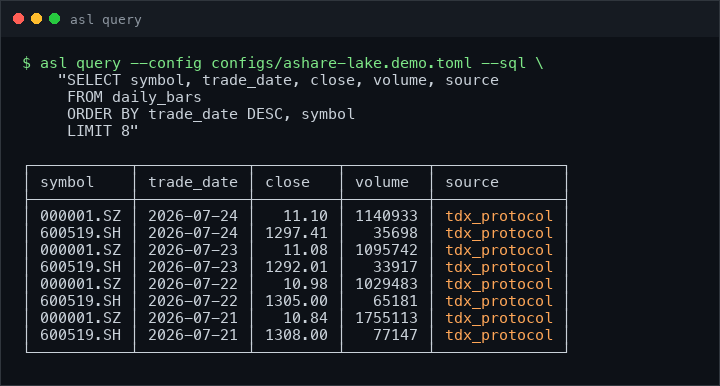Screen dimensions: 720x386
Task: Click volume value 1140933
Action: click(386, 216)
